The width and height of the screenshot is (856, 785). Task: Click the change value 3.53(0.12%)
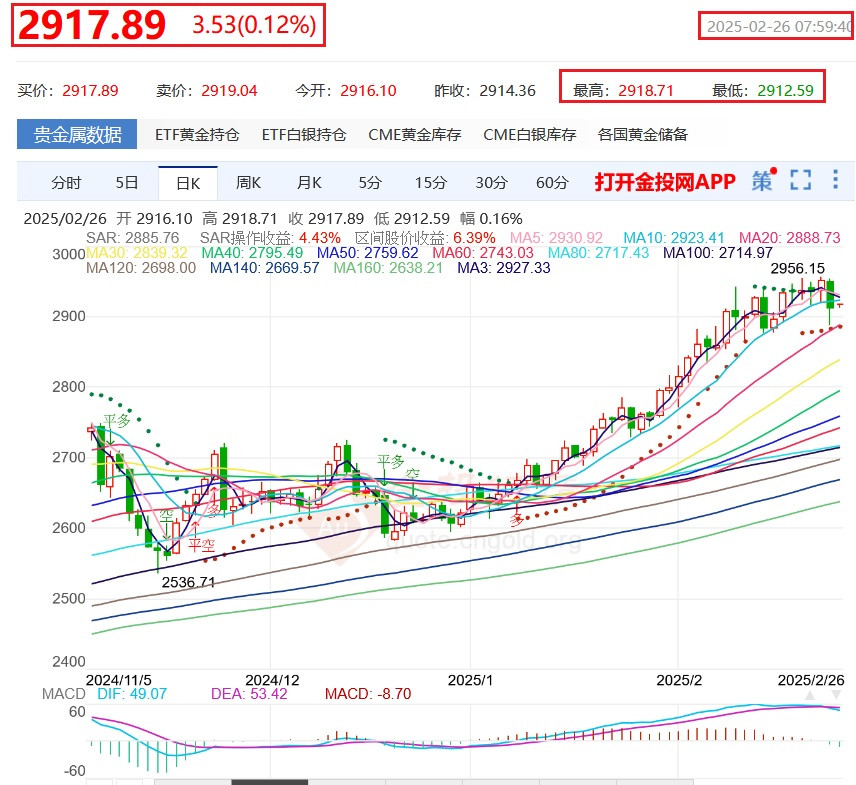254,25
